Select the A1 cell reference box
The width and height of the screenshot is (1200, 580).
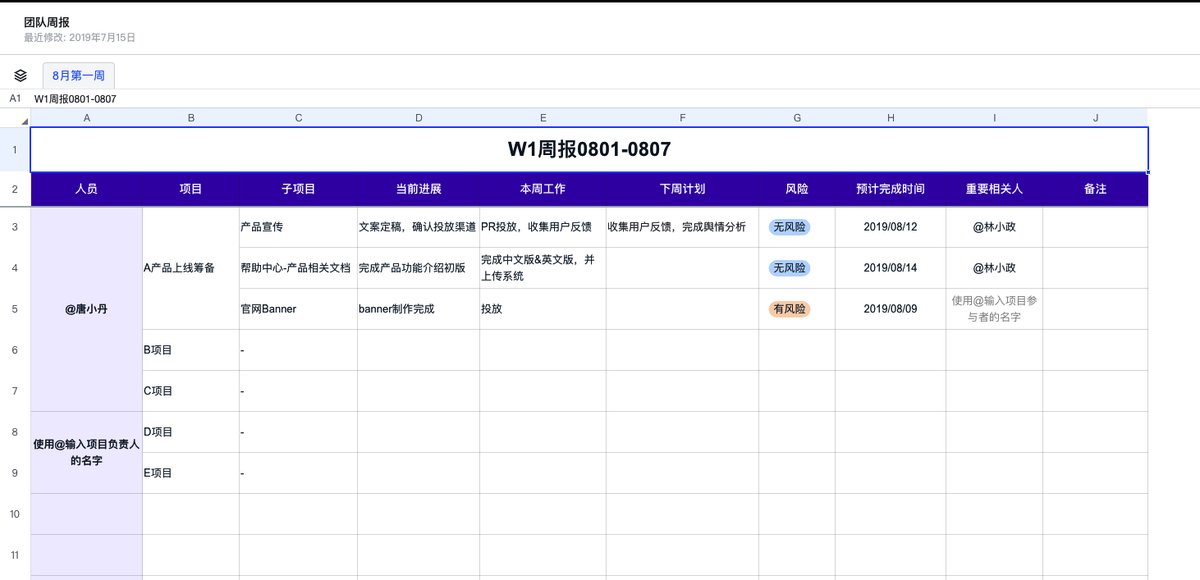point(15,99)
